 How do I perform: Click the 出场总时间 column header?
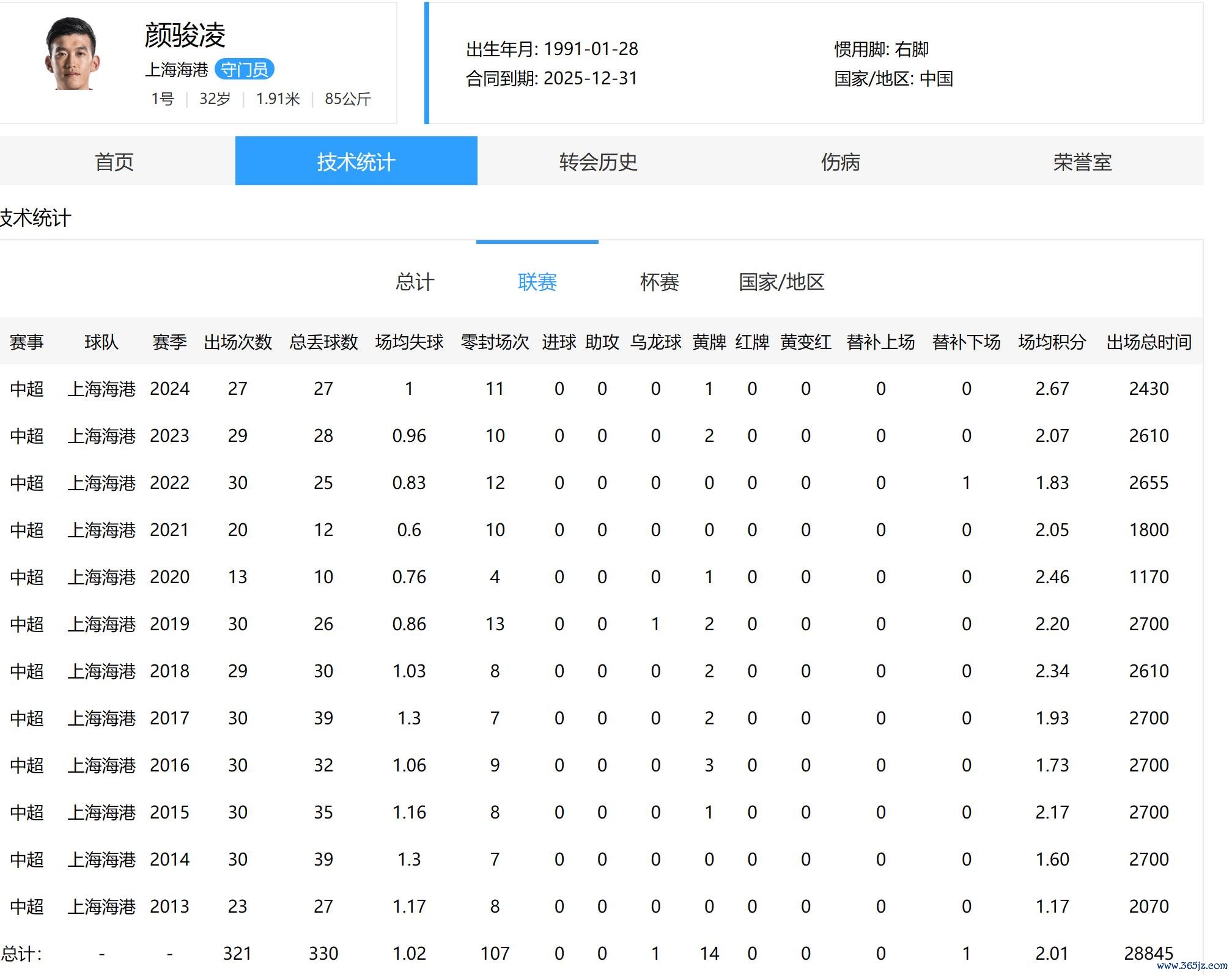[x=1149, y=342]
